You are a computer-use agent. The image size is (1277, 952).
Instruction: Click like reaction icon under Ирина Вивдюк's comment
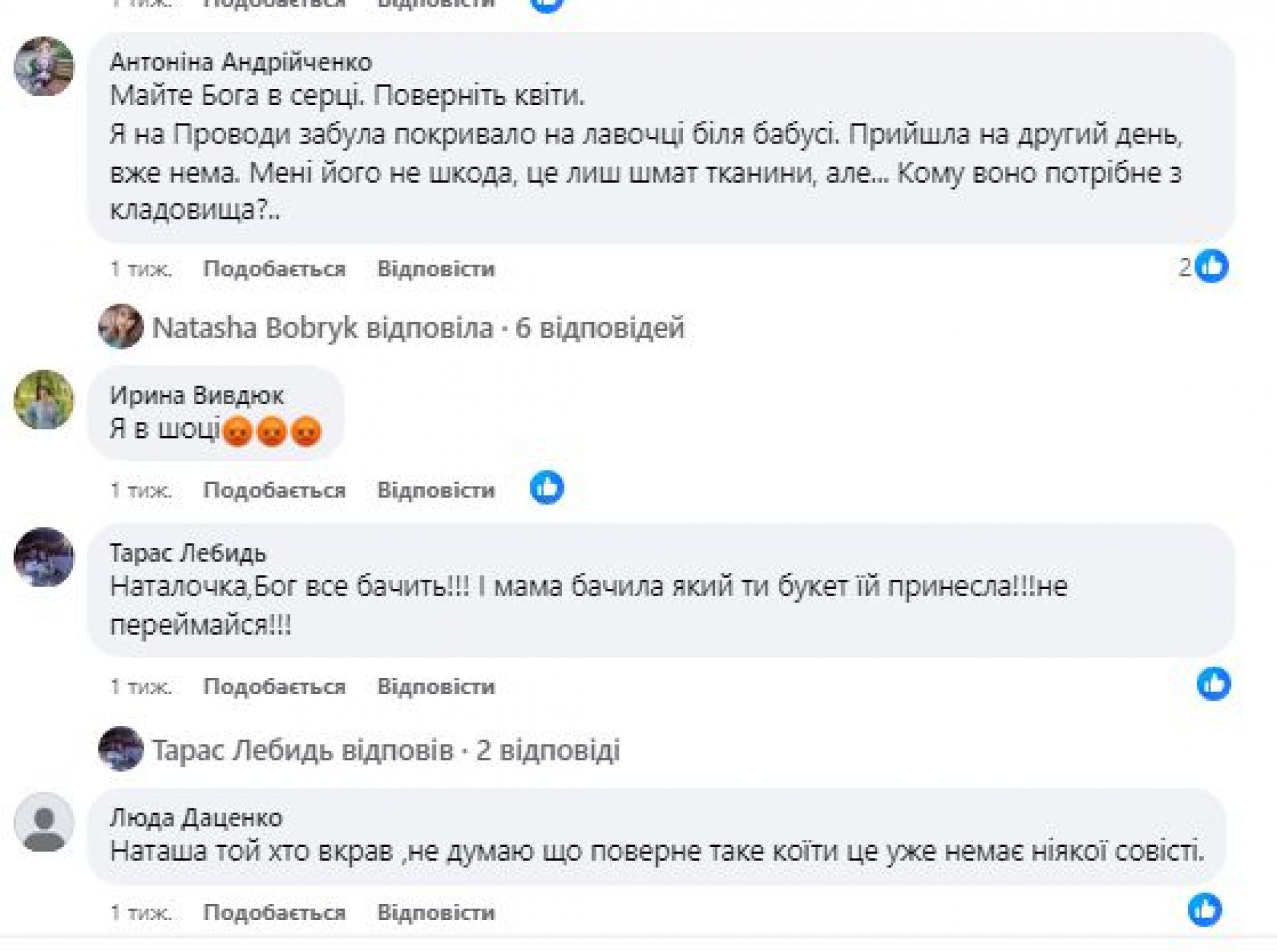(547, 487)
